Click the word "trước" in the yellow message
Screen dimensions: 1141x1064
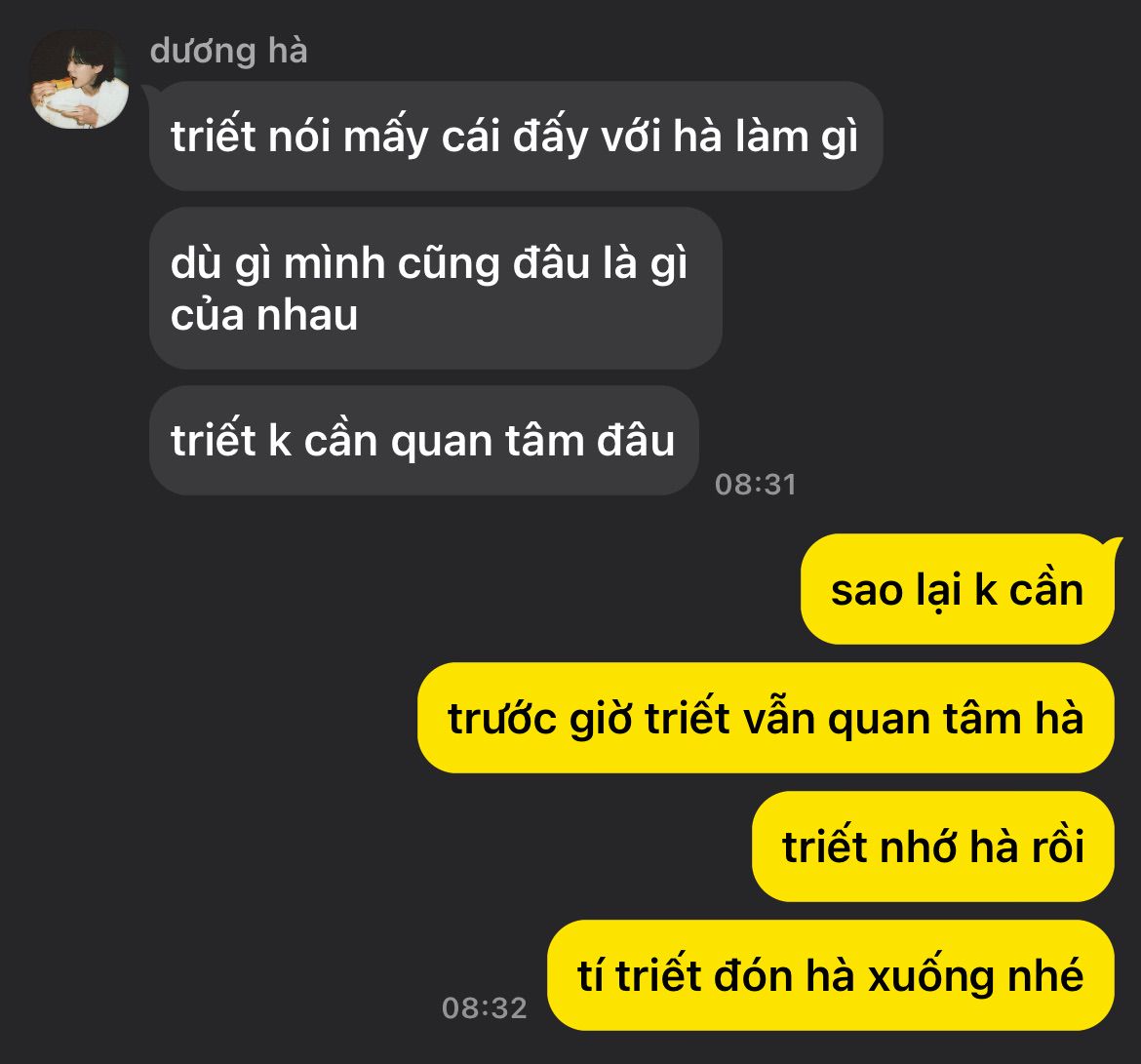[502, 719]
